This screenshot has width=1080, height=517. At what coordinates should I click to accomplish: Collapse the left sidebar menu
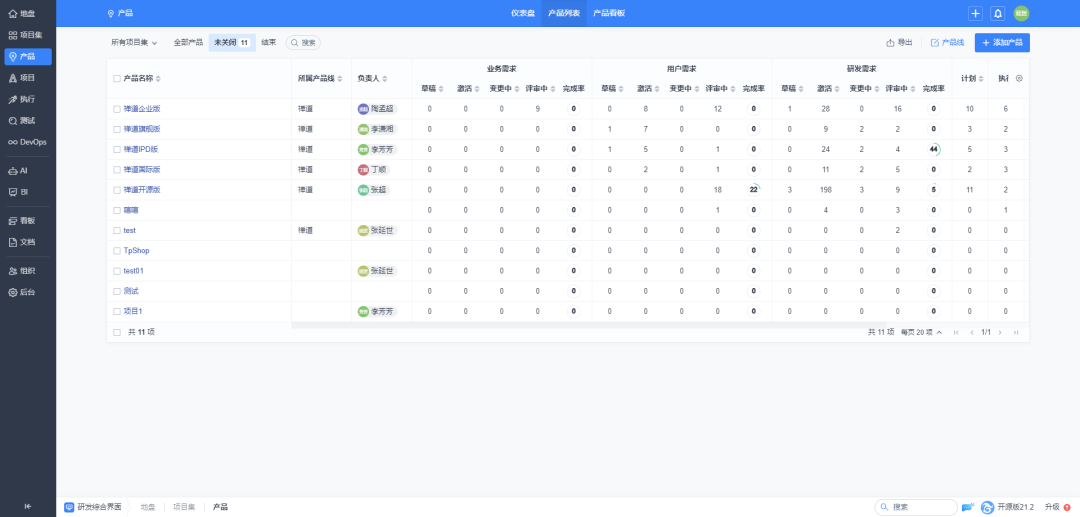(27, 506)
